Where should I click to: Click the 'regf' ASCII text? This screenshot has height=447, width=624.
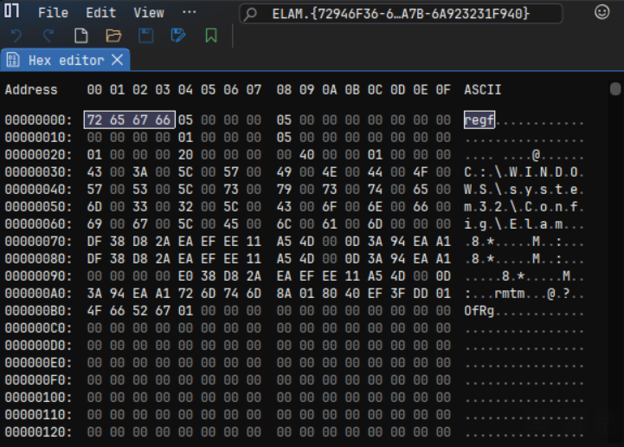coord(479,120)
